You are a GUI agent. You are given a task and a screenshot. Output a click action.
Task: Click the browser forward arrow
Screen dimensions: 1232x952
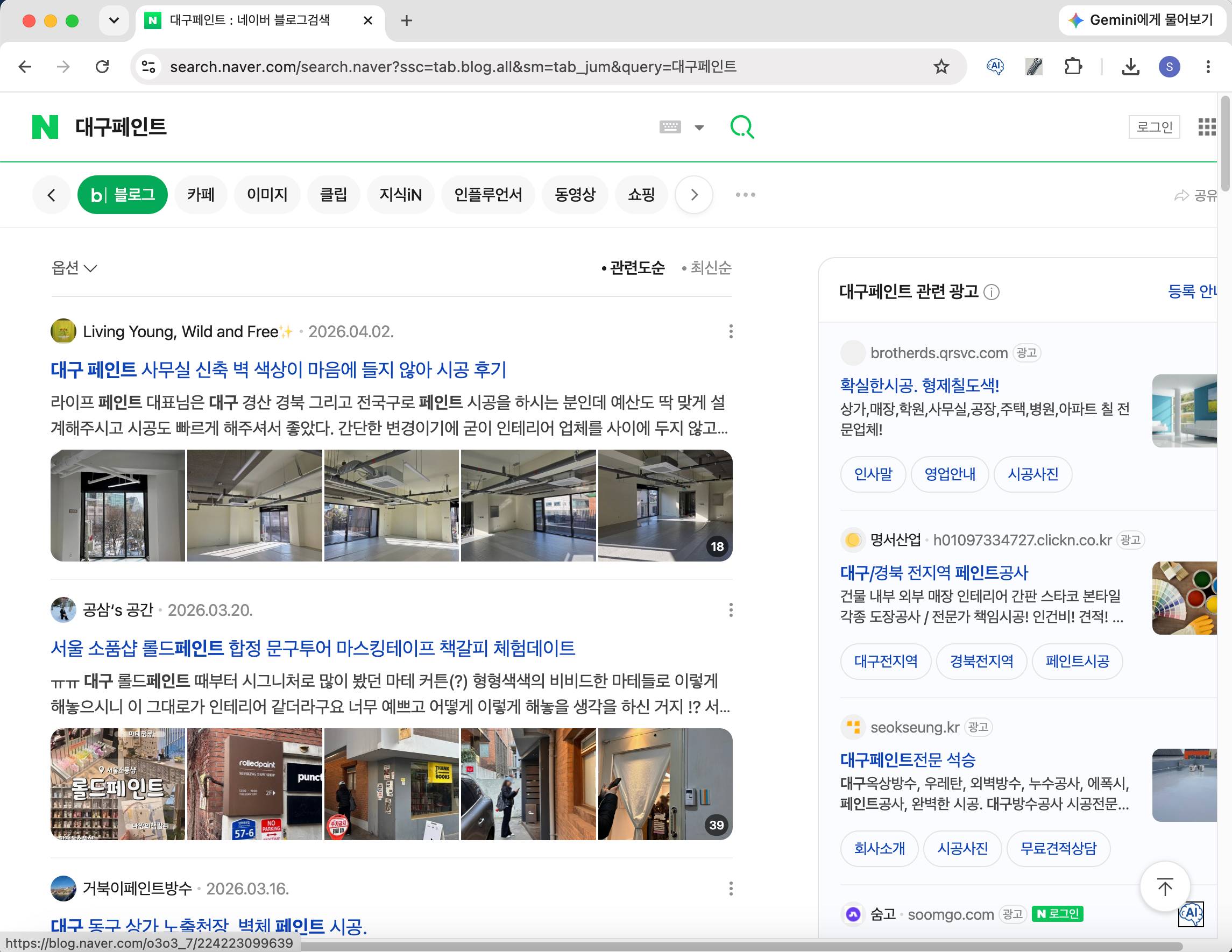click(63, 67)
